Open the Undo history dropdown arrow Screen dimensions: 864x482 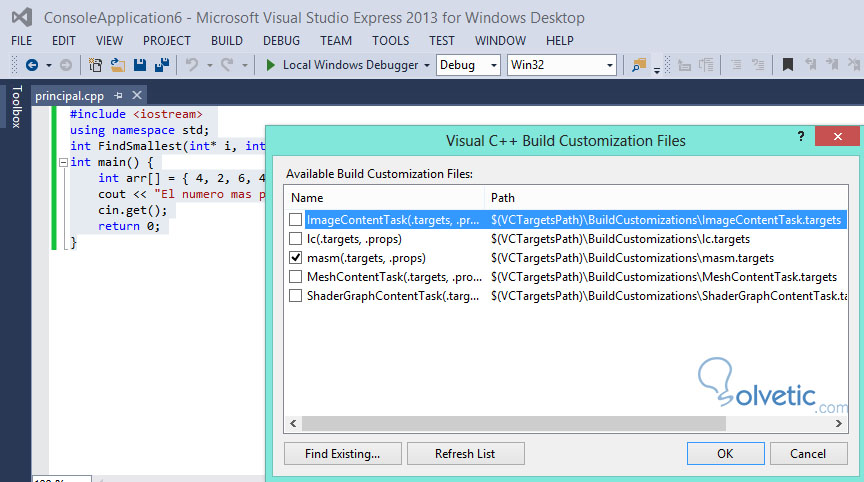coord(209,66)
